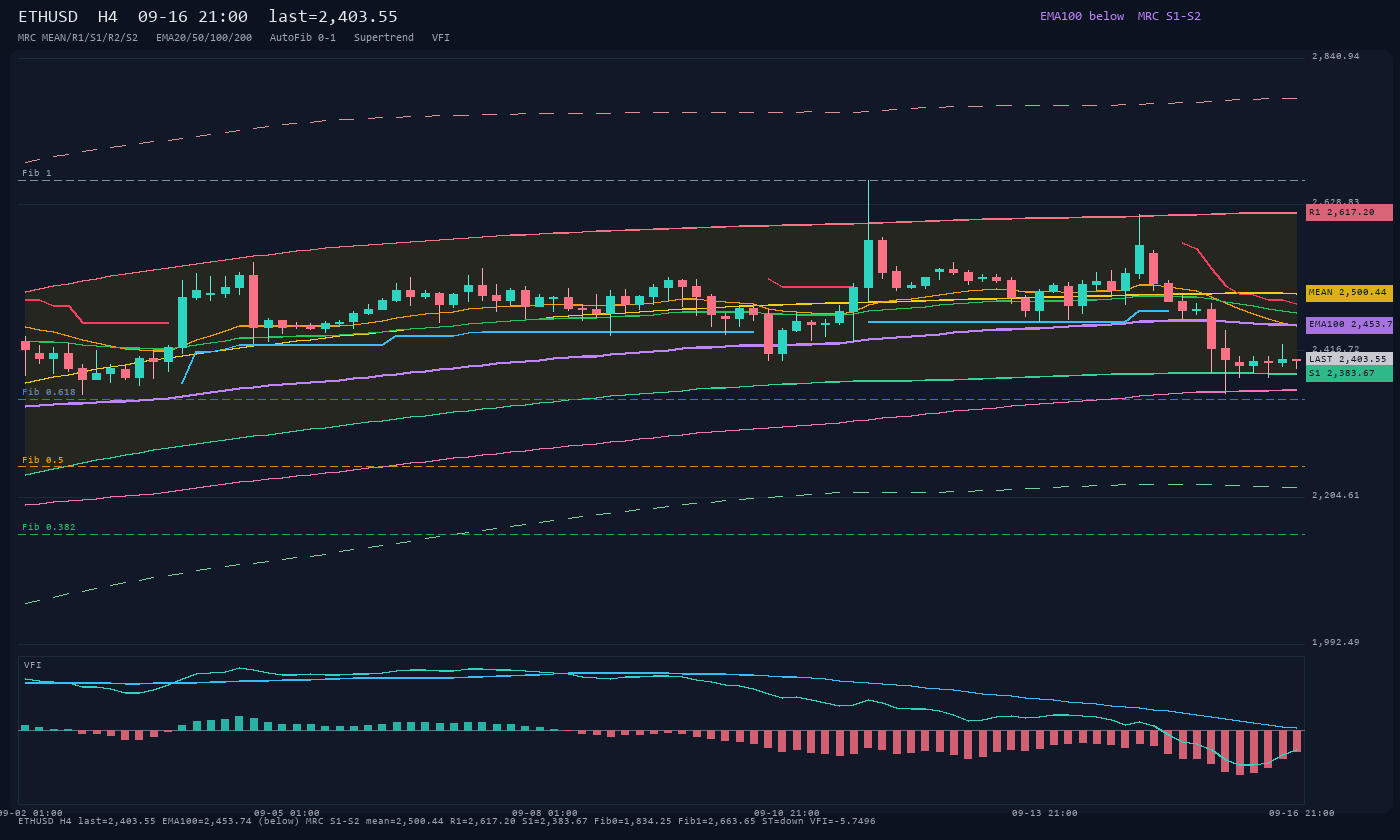
Task: Click the "09-10 21:00" time axis label
Action: coord(787,813)
